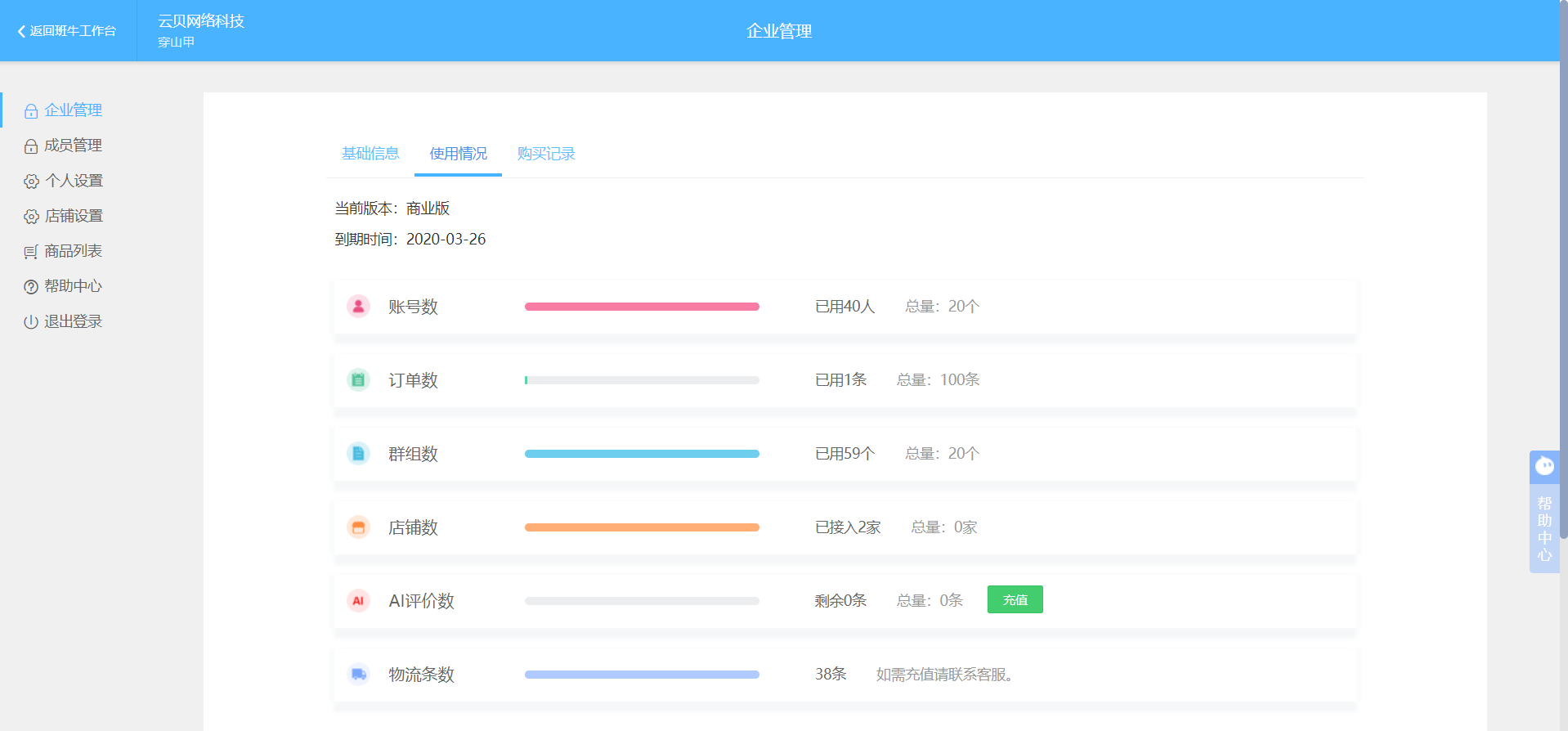Click the logistics truck icon
This screenshot has width=1568, height=731.
pos(358,675)
